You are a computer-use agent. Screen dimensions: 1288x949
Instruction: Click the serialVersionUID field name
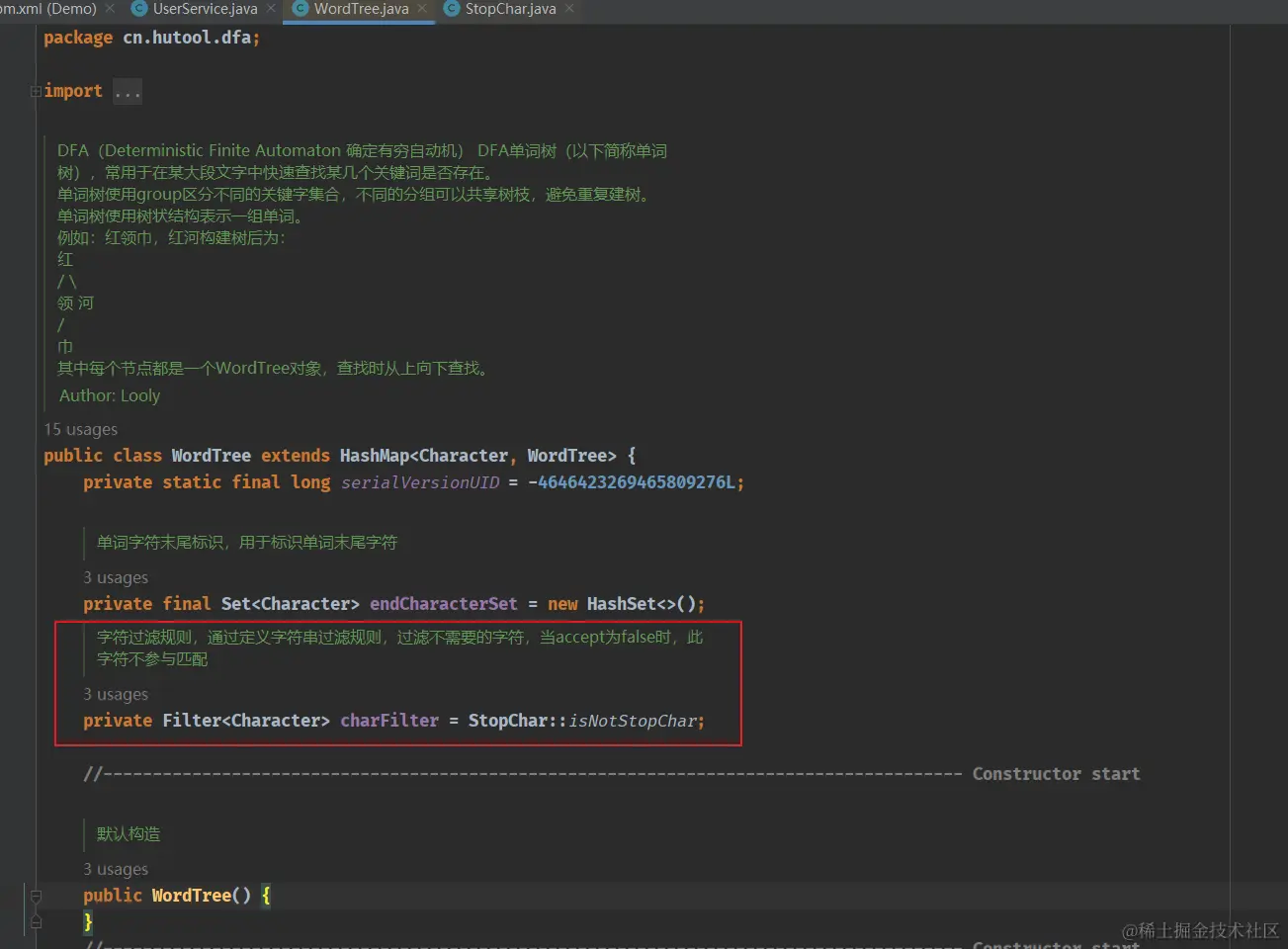click(420, 482)
